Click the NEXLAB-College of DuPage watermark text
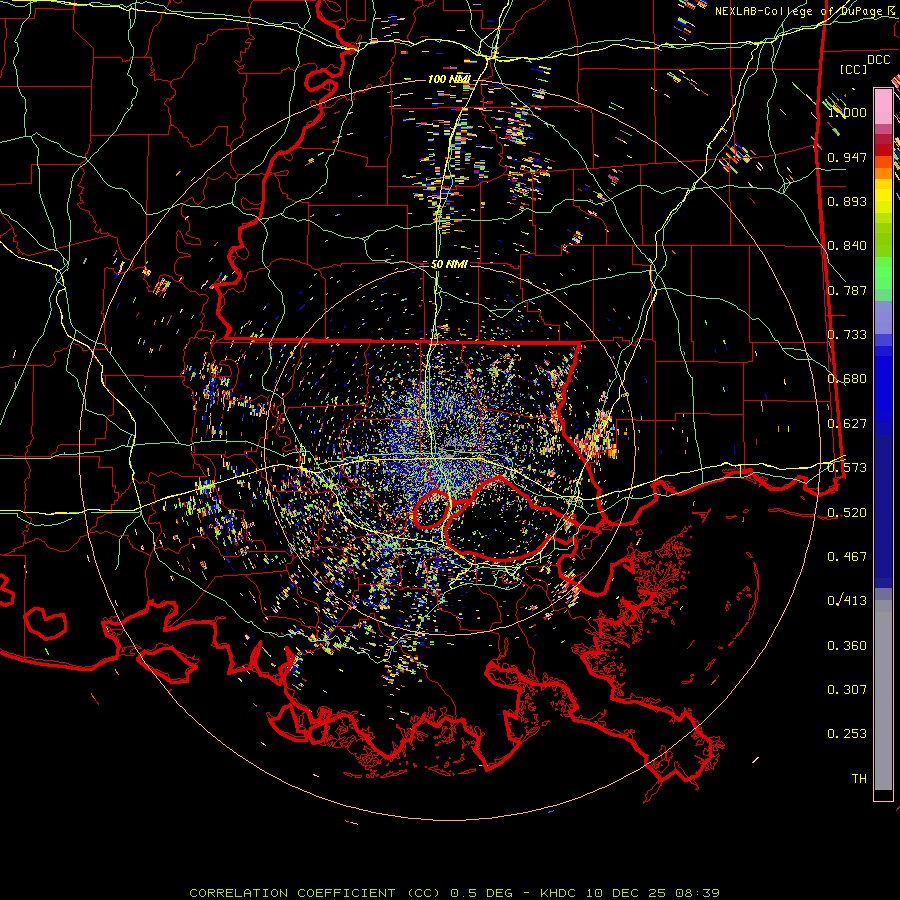Viewport: 900px width, 900px height. (807, 11)
